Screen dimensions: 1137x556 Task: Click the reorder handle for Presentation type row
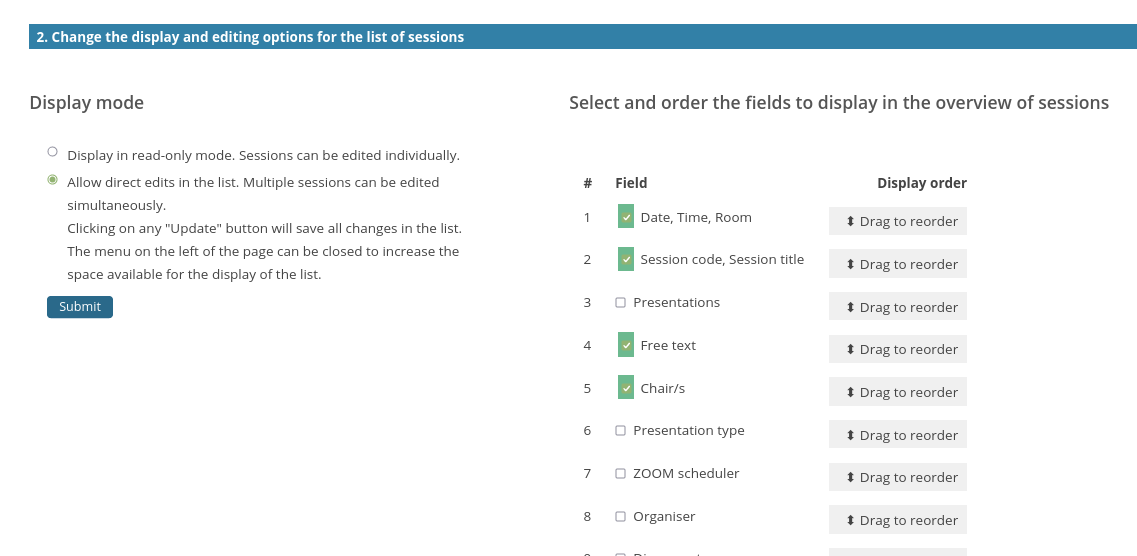coord(897,435)
